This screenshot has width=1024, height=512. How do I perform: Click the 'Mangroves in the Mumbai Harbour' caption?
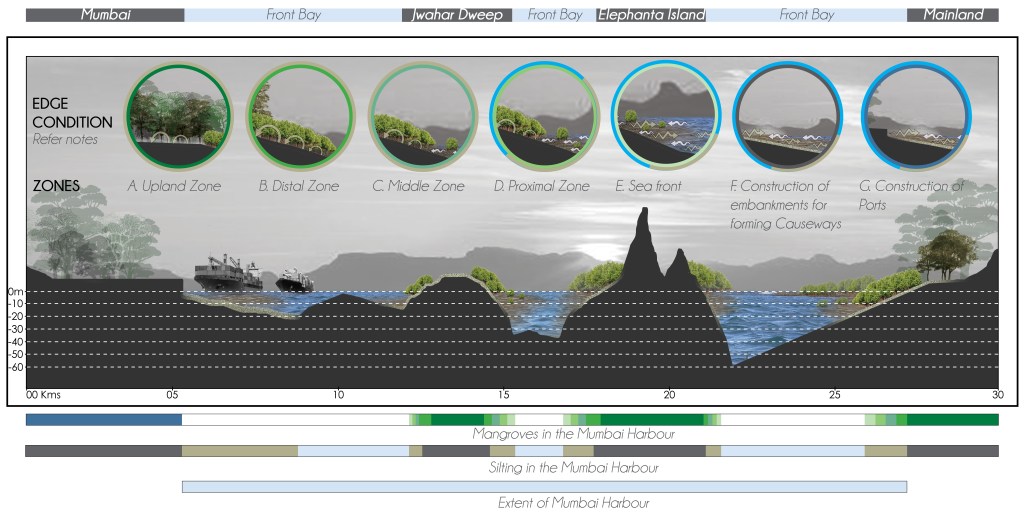tap(573, 435)
